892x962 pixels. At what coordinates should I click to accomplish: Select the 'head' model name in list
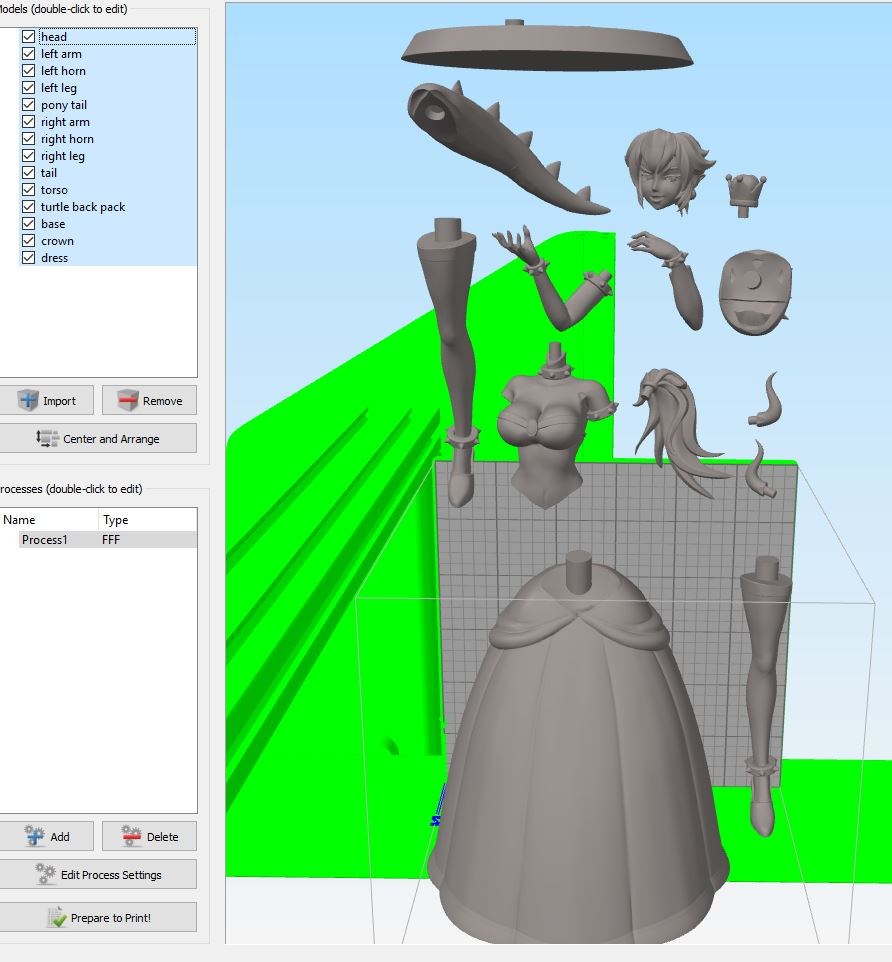[x=54, y=37]
